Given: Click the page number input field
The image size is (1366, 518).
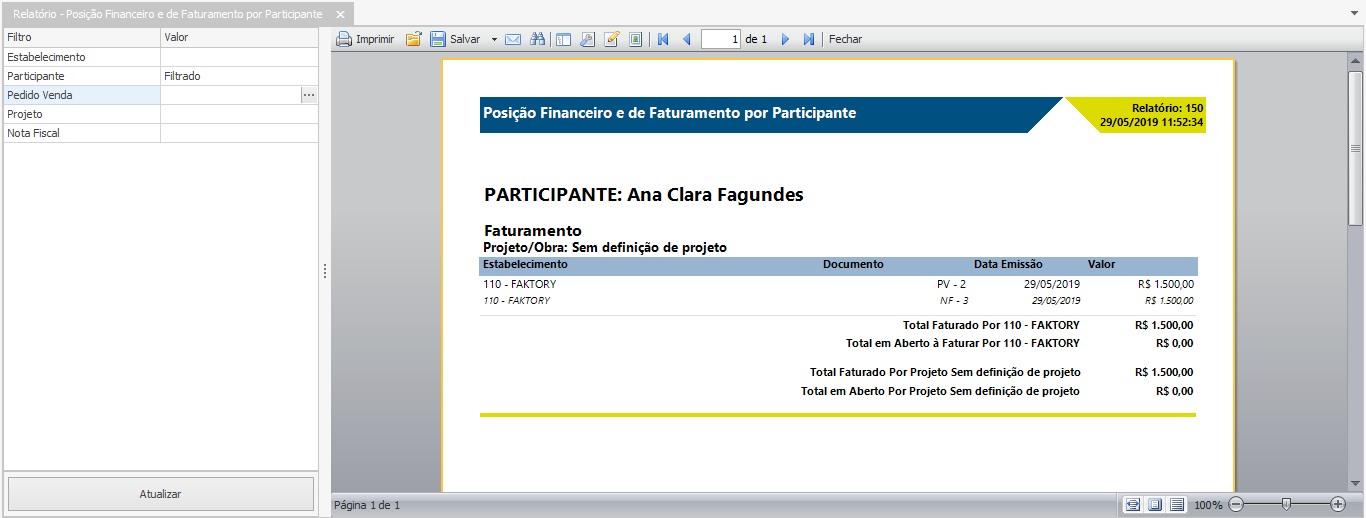Looking at the screenshot, I should (x=720, y=40).
